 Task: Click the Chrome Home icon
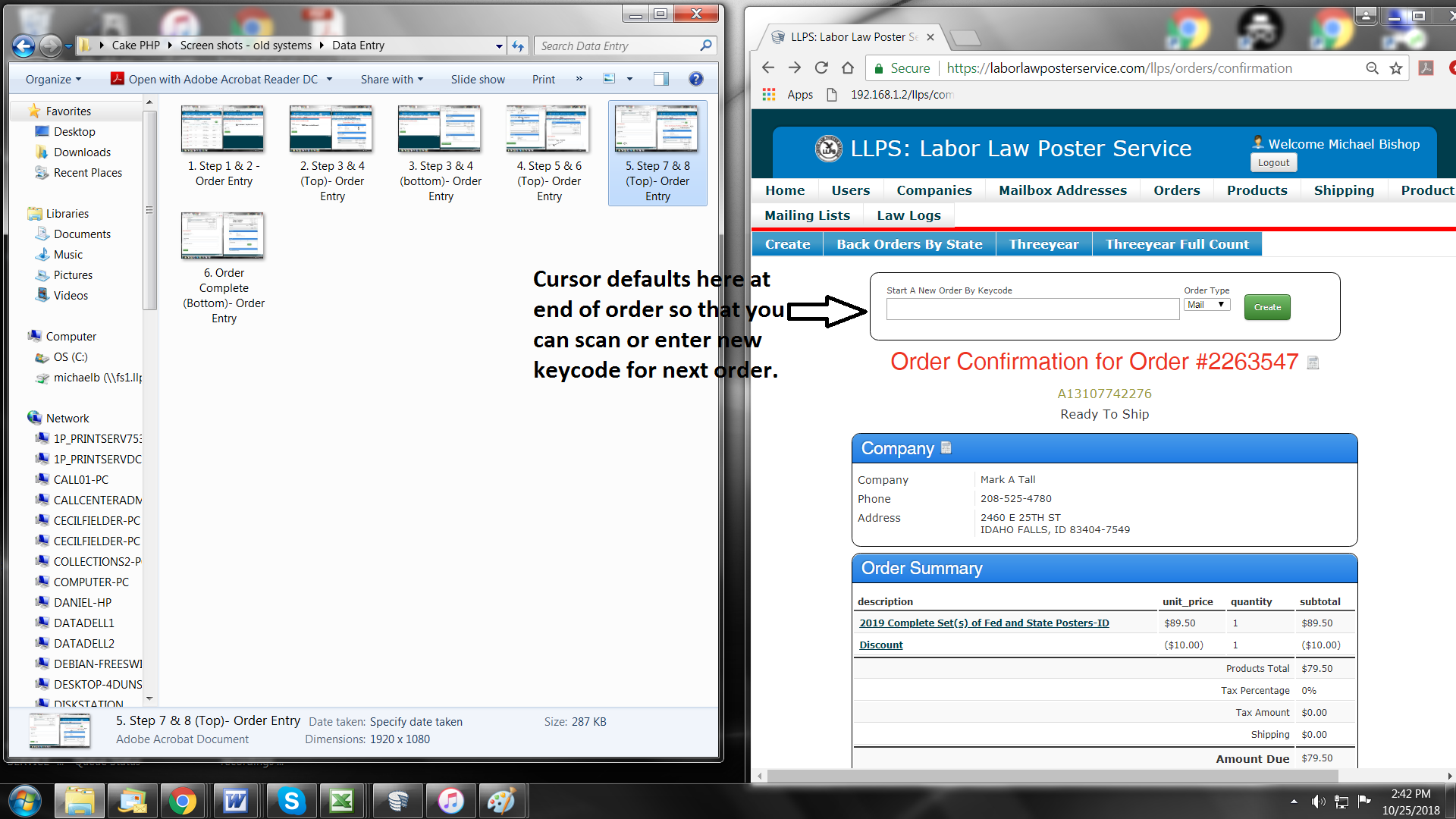coord(848,68)
